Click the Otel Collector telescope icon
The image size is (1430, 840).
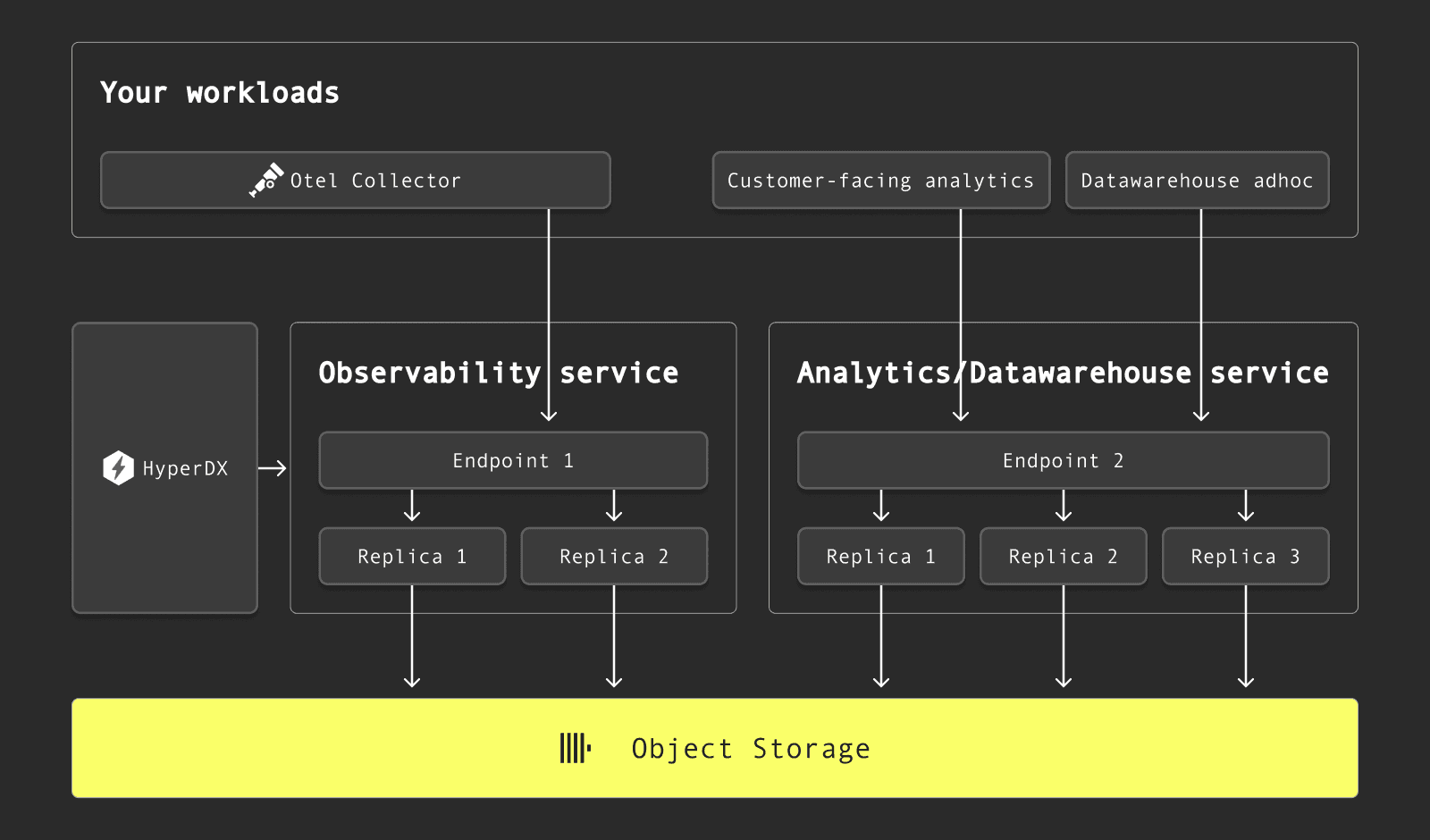click(266, 180)
